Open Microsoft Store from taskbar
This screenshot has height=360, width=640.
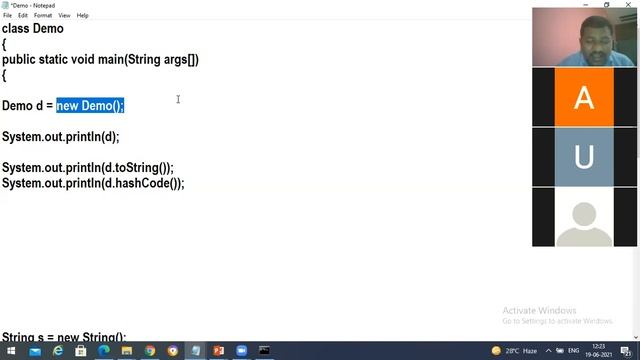[81, 351]
